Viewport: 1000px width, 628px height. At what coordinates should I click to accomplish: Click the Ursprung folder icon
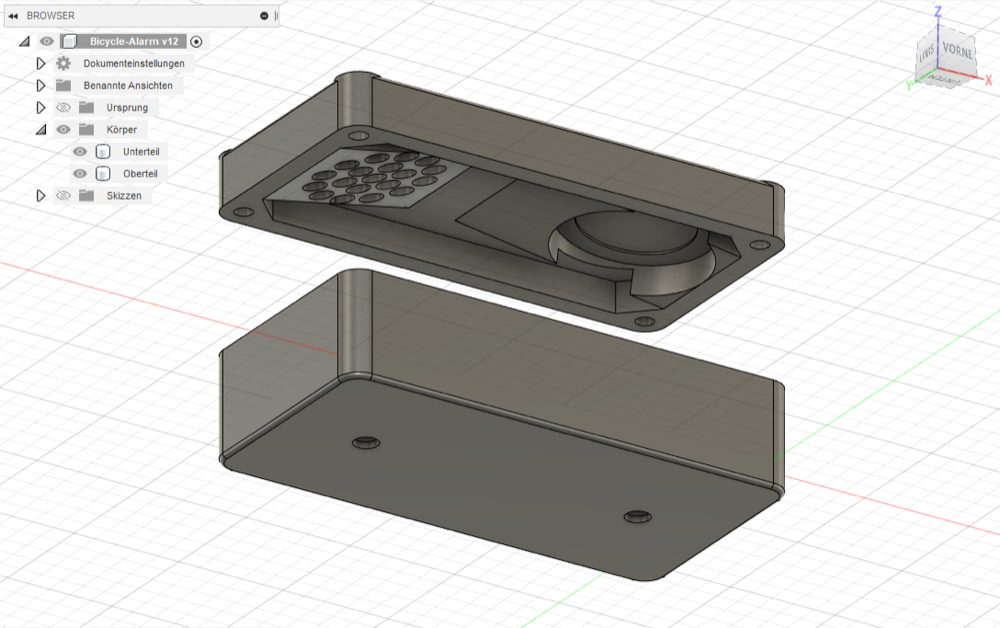87,107
